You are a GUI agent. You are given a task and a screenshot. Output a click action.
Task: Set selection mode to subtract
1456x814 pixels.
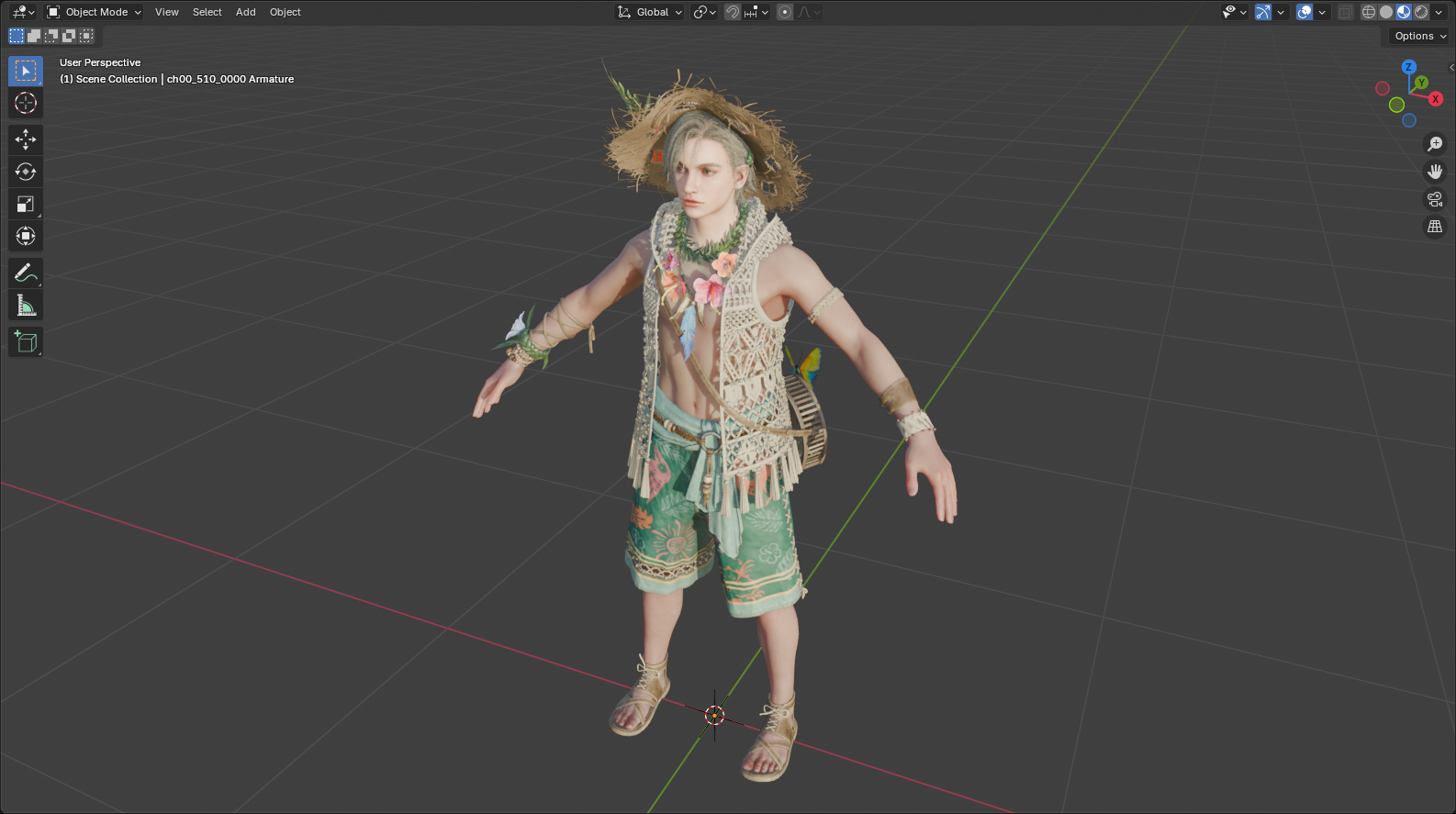click(51, 36)
